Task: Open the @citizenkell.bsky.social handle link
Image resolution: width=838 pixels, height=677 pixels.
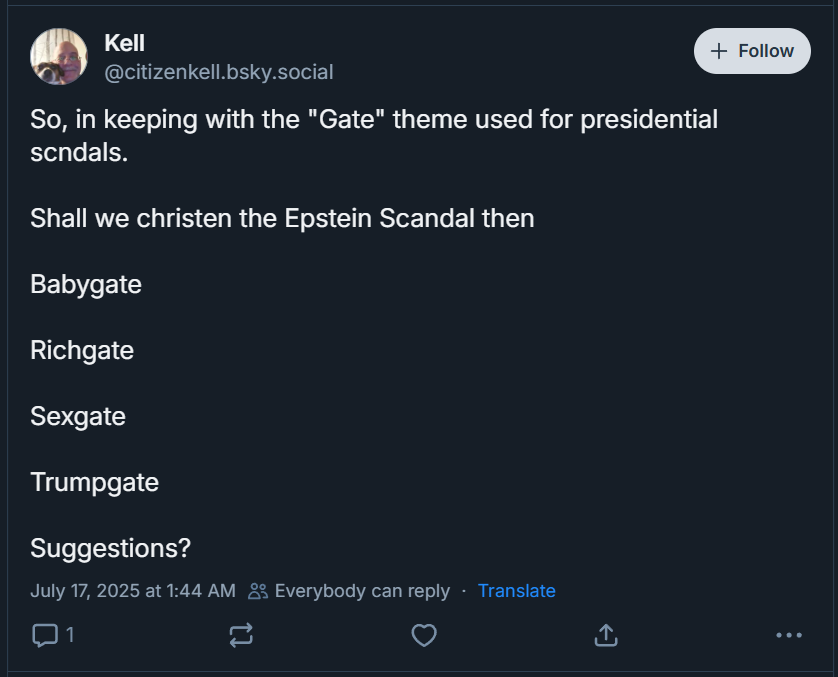Action: [x=219, y=72]
